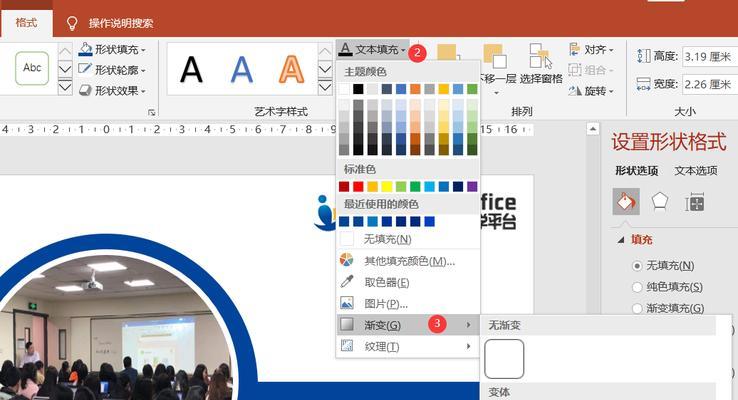Click the gradient square icon
This screenshot has height=400, width=738.
point(347,324)
